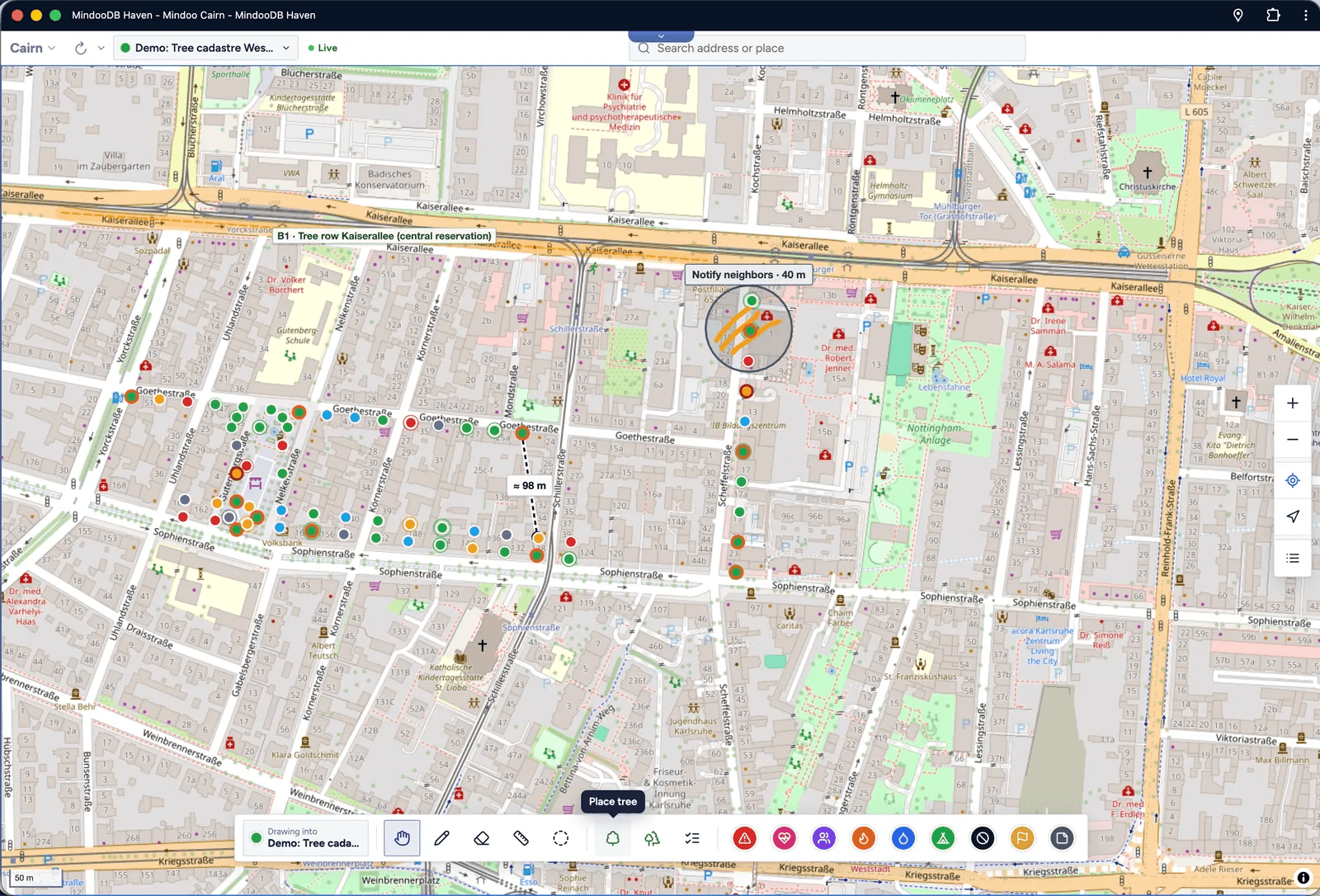Image resolution: width=1320 pixels, height=896 pixels.
Task: Open Demo: Tree cadastre map selector
Action: pyautogui.click(x=205, y=48)
